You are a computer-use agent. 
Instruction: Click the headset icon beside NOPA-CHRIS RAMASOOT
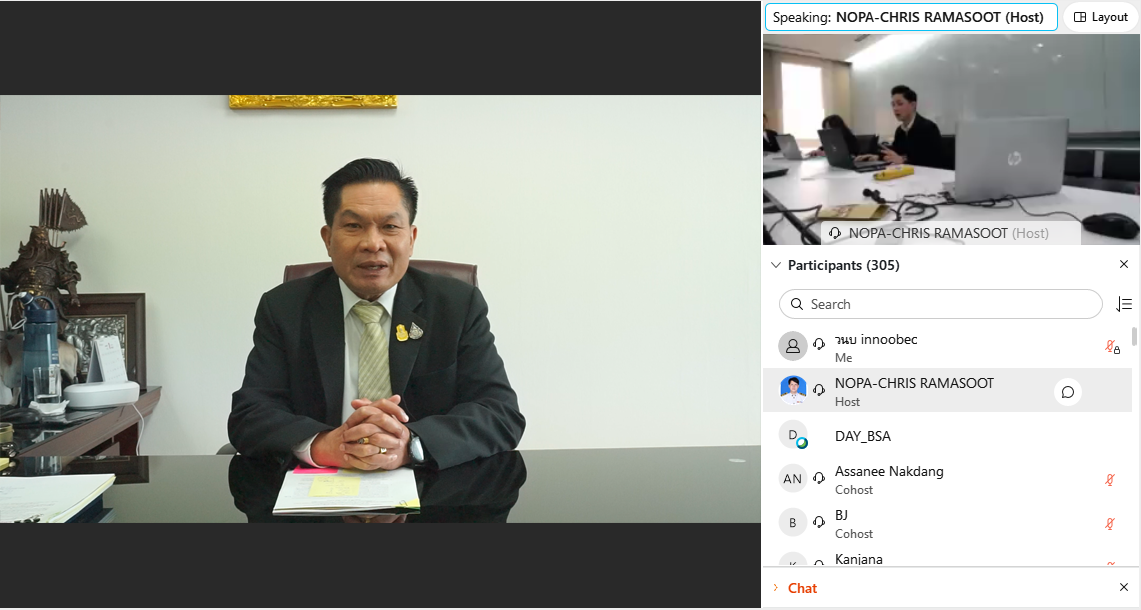(819, 389)
